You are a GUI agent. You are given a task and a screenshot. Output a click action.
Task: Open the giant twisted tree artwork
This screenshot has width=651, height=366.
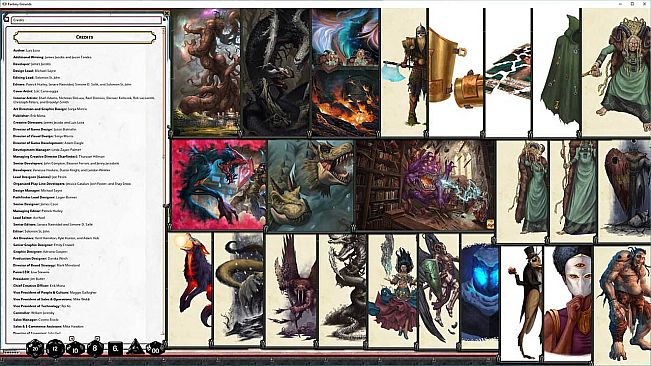pyautogui.click(x=206, y=73)
